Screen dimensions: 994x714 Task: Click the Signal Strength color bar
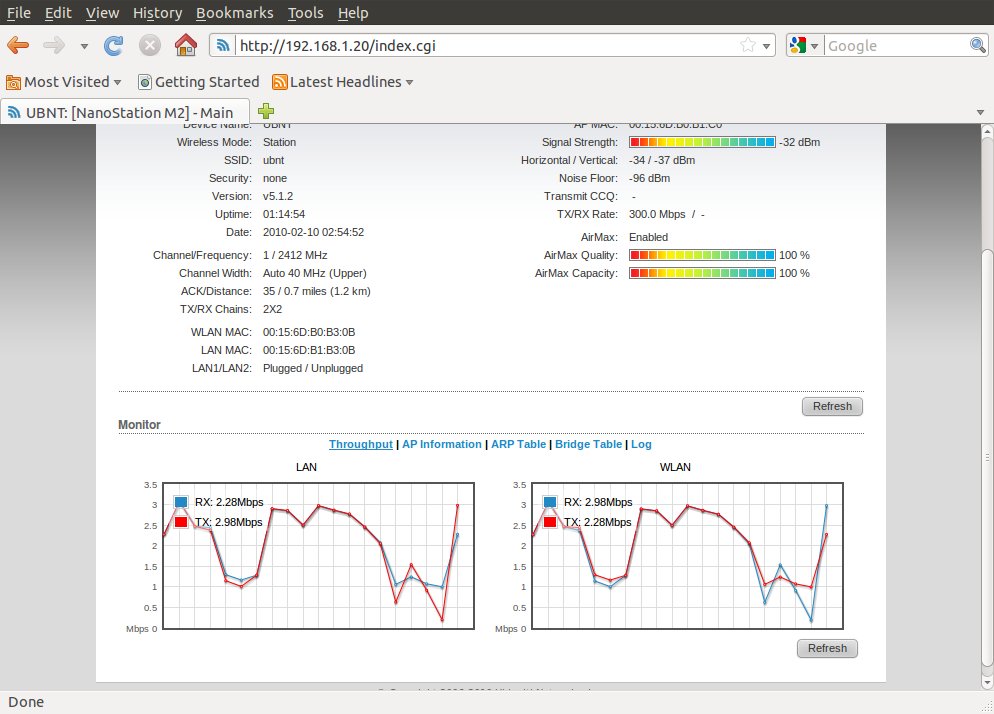(x=702, y=143)
